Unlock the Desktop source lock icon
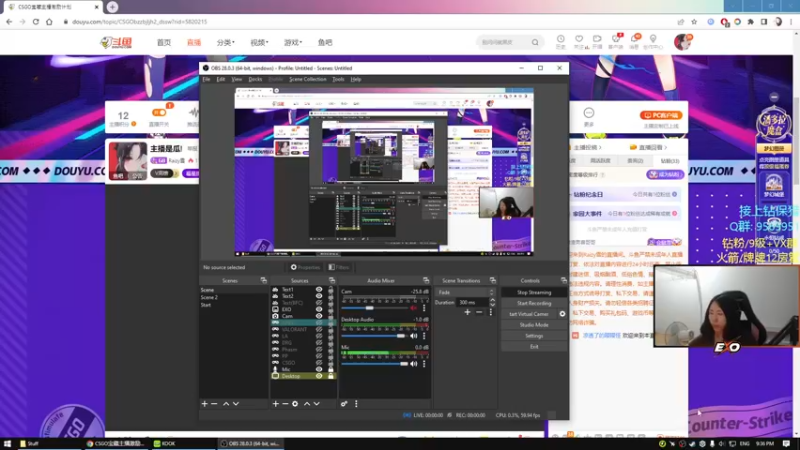Viewport: 800px width, 450px height. 331,376
